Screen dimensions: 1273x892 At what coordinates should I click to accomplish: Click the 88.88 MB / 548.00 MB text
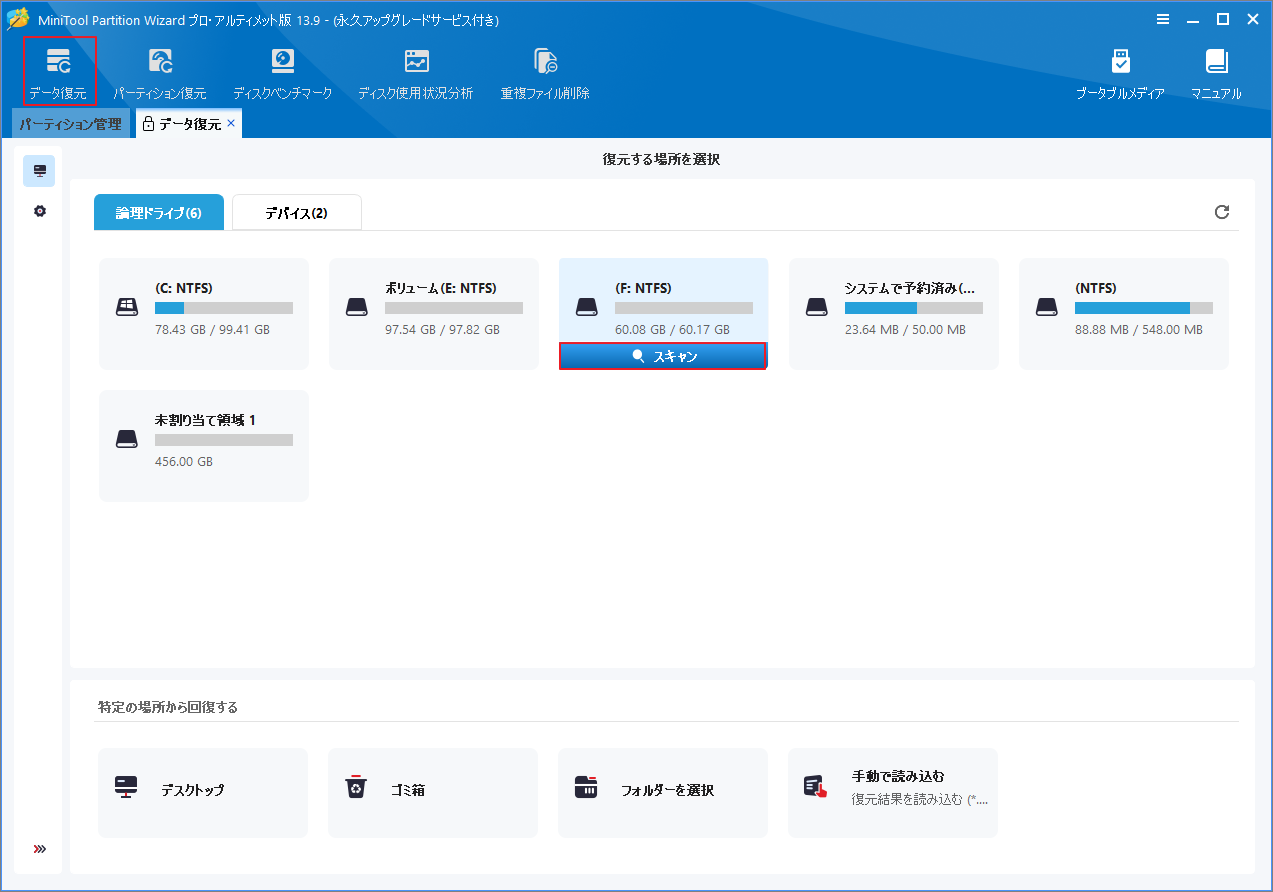click(1139, 330)
